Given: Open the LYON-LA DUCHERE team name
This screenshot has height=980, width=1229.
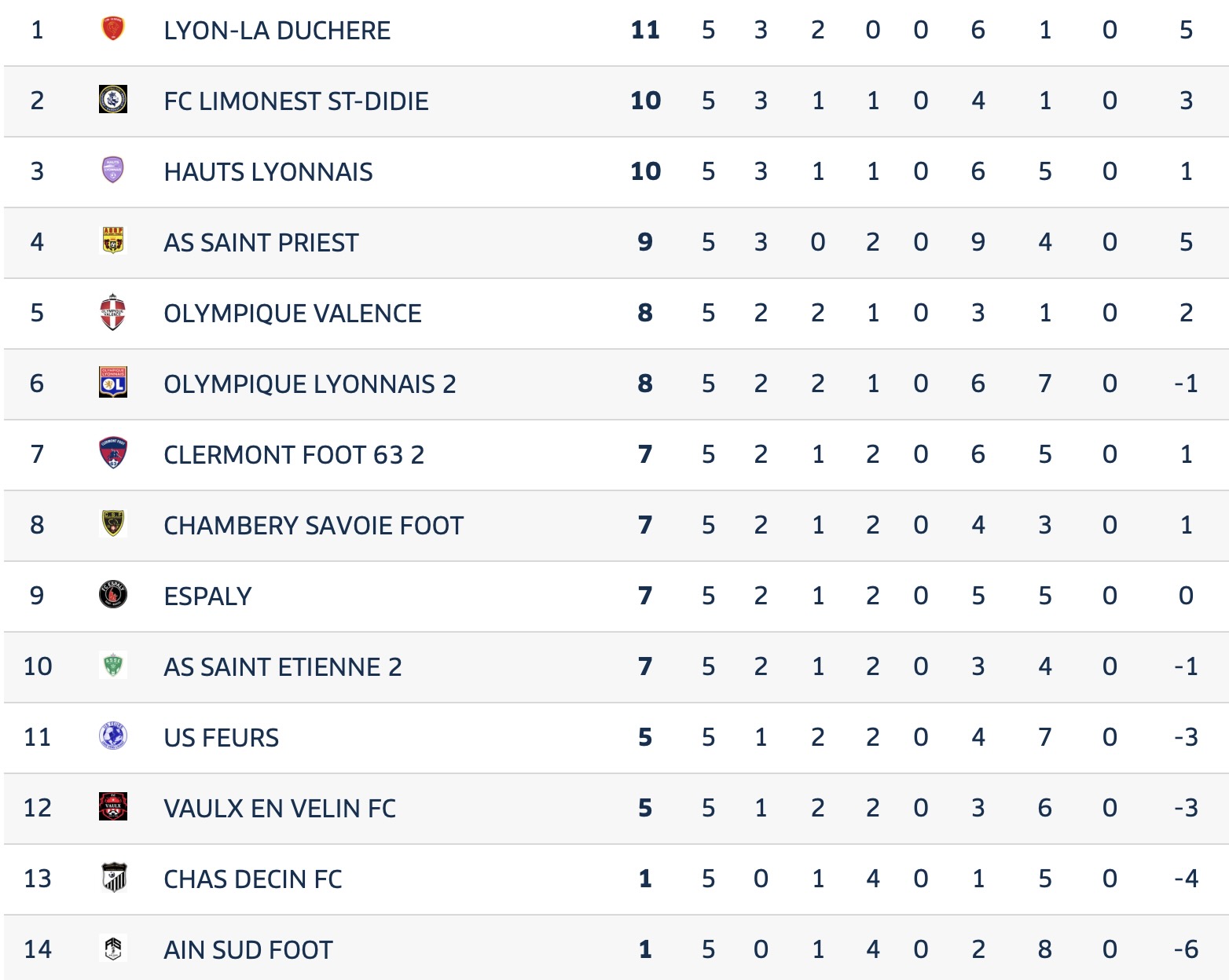Looking at the screenshot, I should point(277,31).
